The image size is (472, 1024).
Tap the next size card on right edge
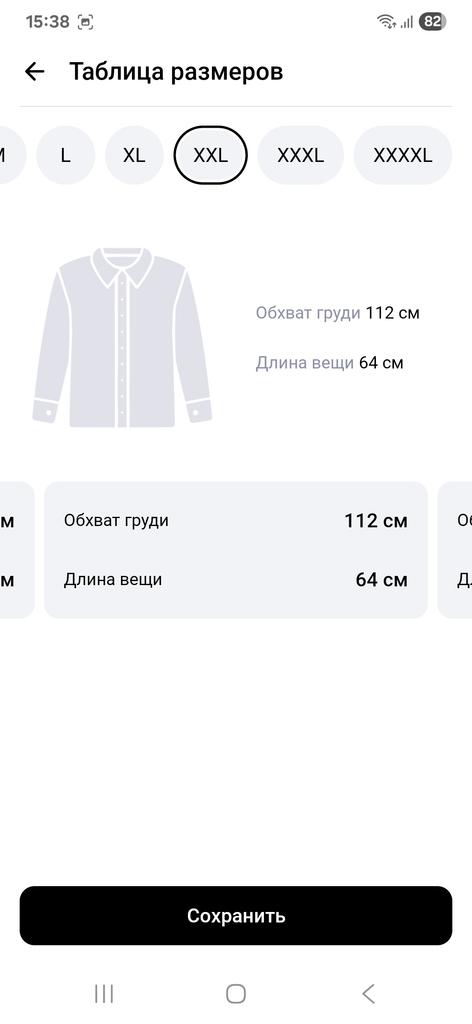pyautogui.click(x=455, y=550)
